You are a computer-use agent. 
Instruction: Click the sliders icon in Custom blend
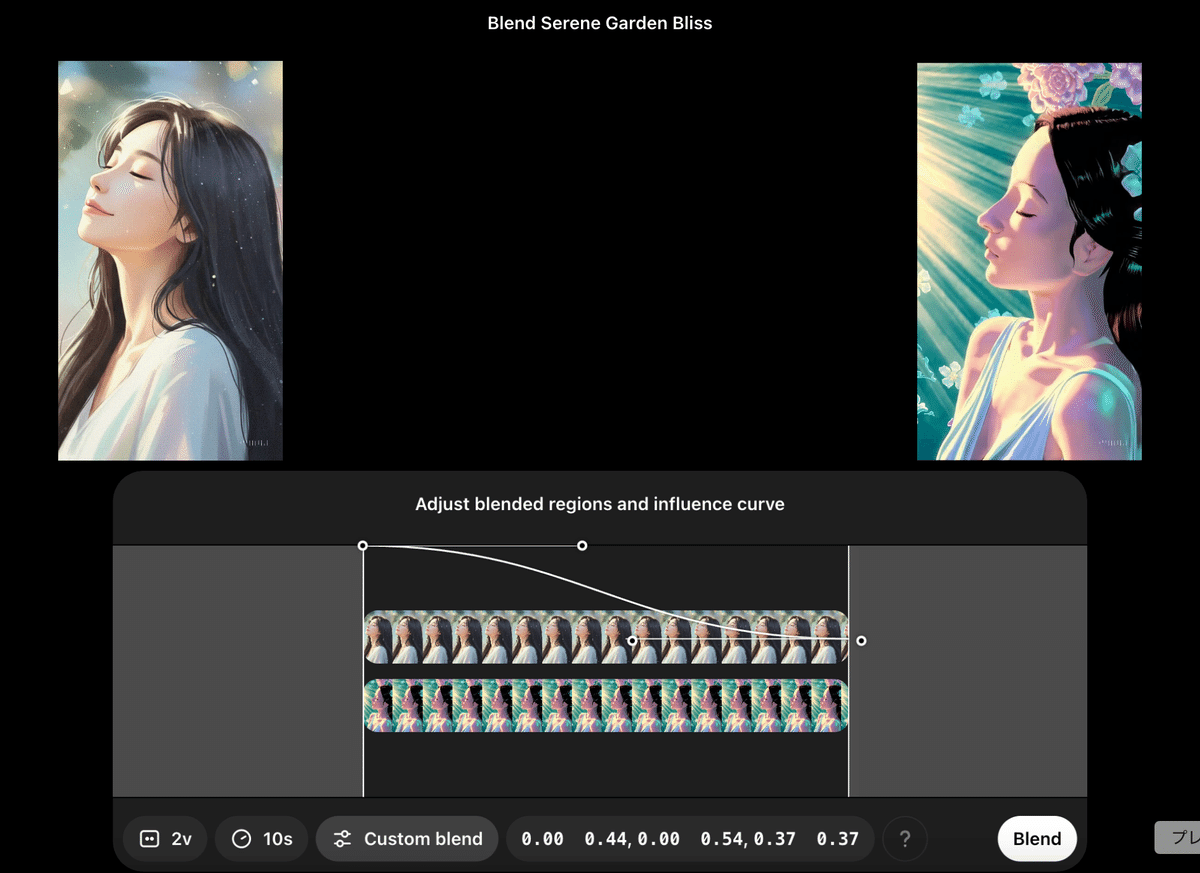click(x=342, y=839)
